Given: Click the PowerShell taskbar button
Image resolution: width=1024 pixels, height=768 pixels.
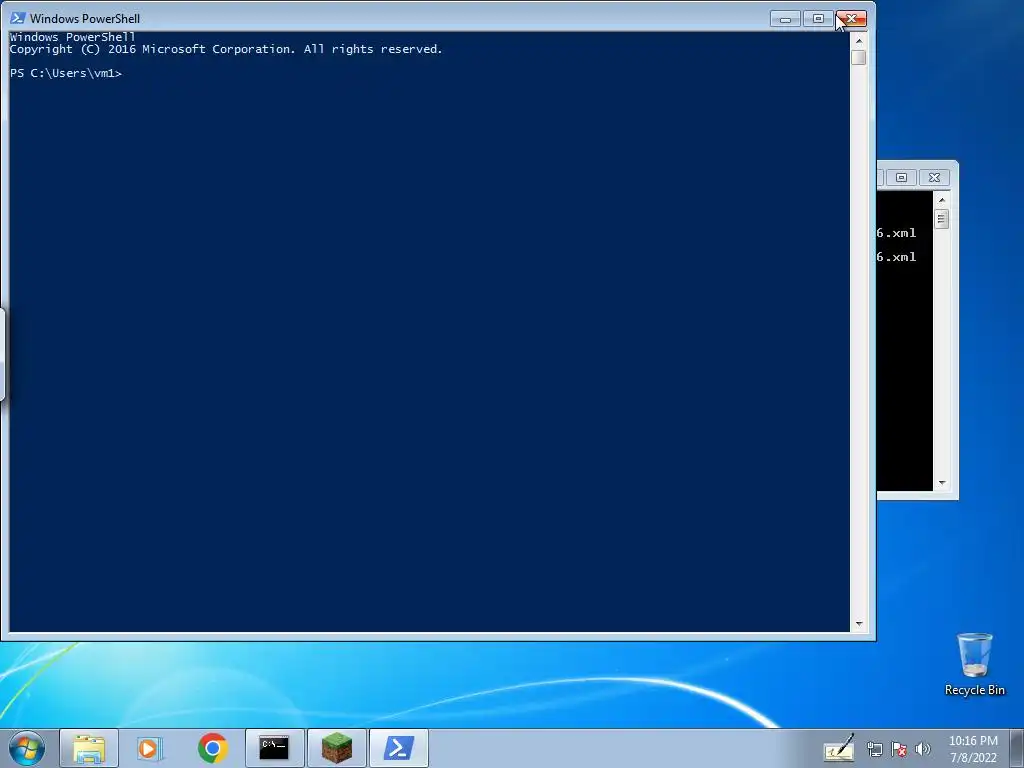Looking at the screenshot, I should pyautogui.click(x=398, y=748).
